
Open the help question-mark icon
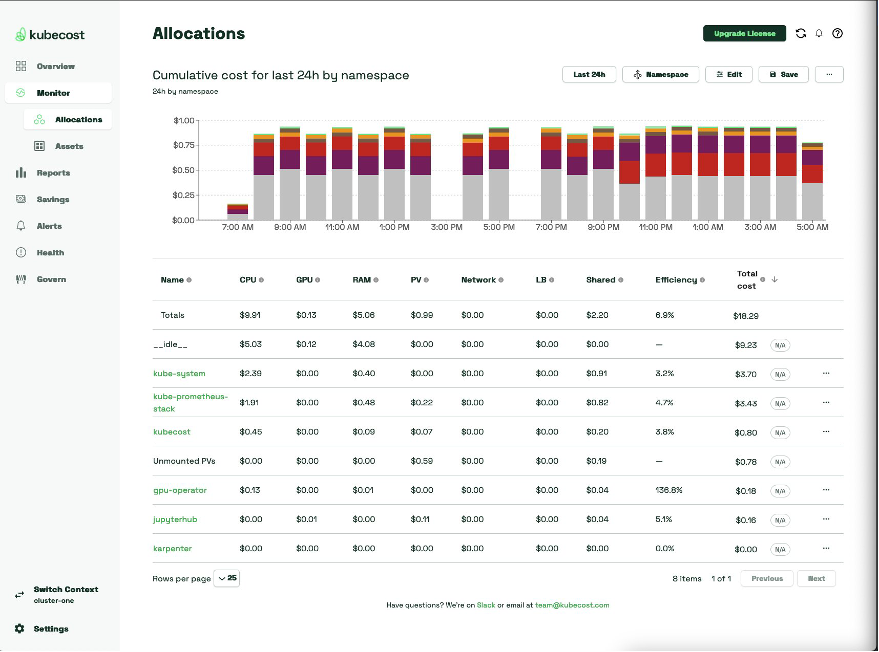pos(838,33)
